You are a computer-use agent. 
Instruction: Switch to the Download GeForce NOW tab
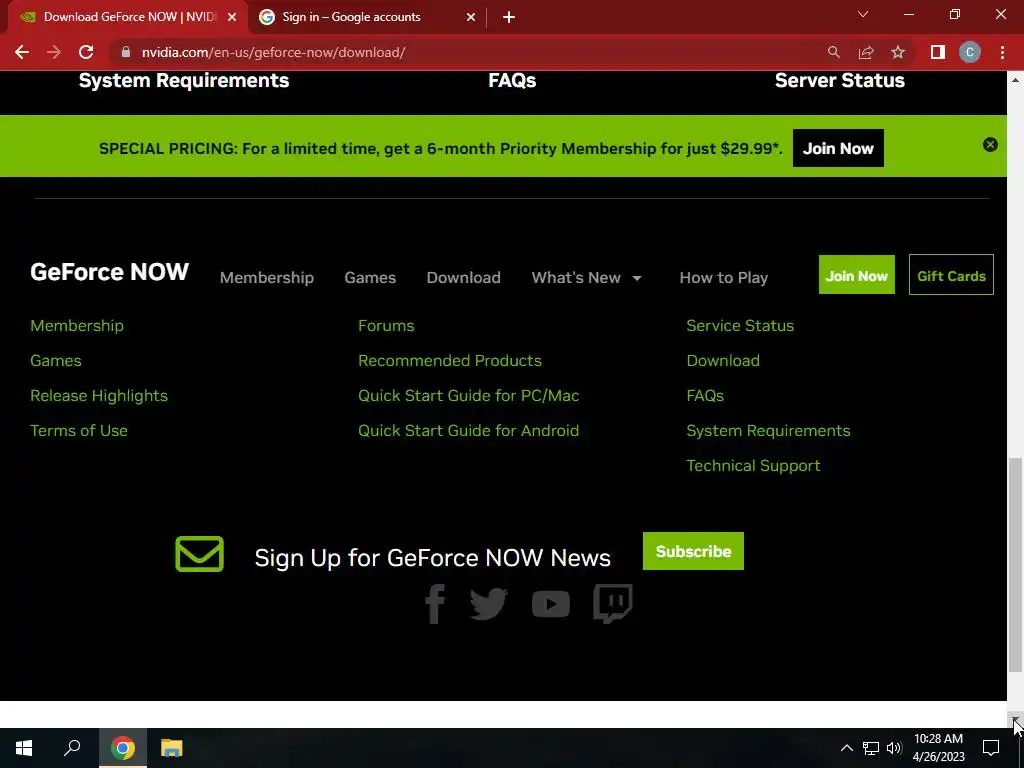tap(129, 18)
